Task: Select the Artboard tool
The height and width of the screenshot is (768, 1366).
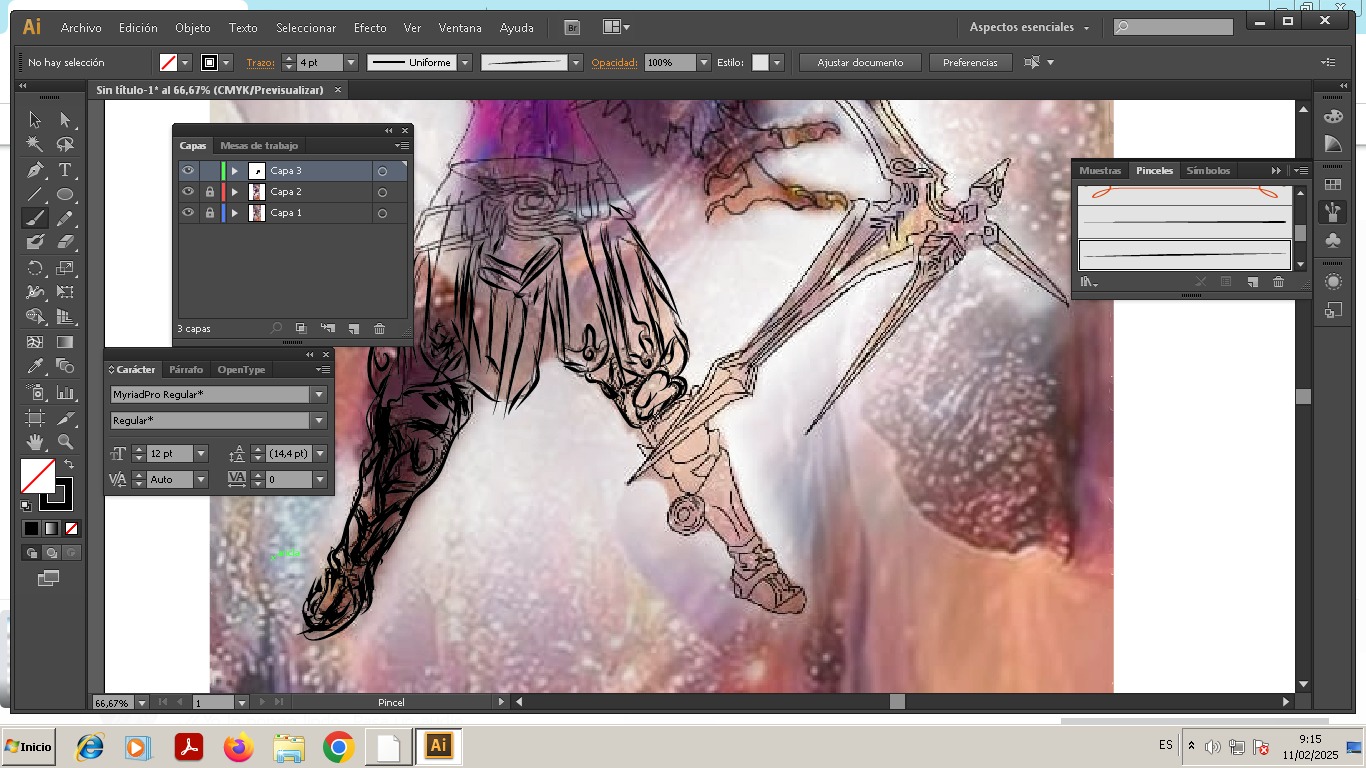Action: (35, 417)
